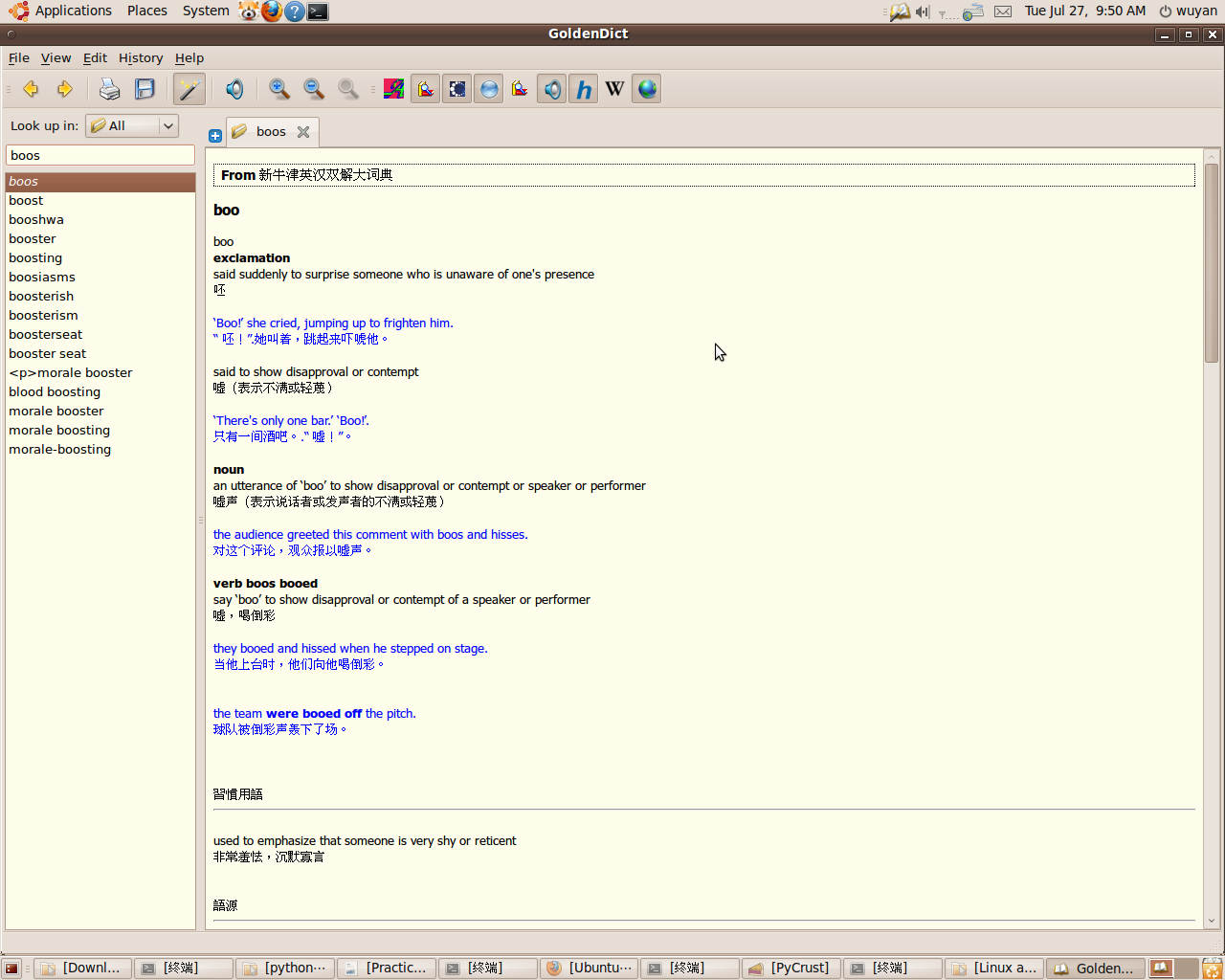Screen dimensions: 1225x980
Task: Add a new tab with plus button
Action: (x=215, y=136)
